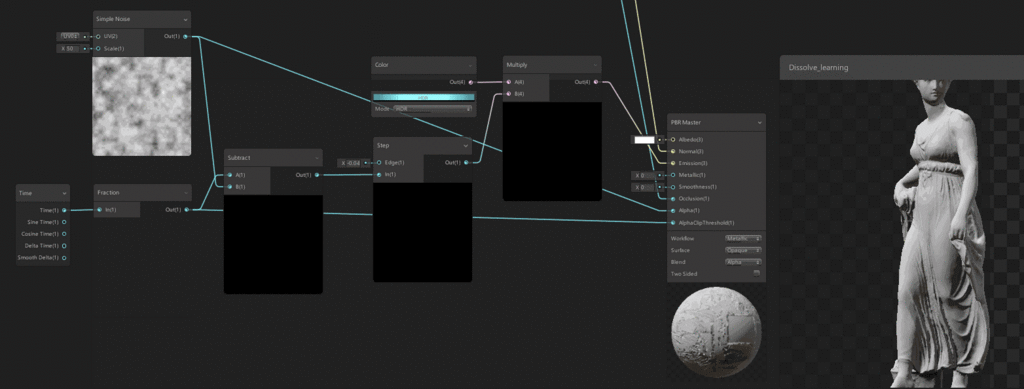This screenshot has height=389, width=1024.
Task: Collapse the Time node with its chevron
Action: pos(64,193)
